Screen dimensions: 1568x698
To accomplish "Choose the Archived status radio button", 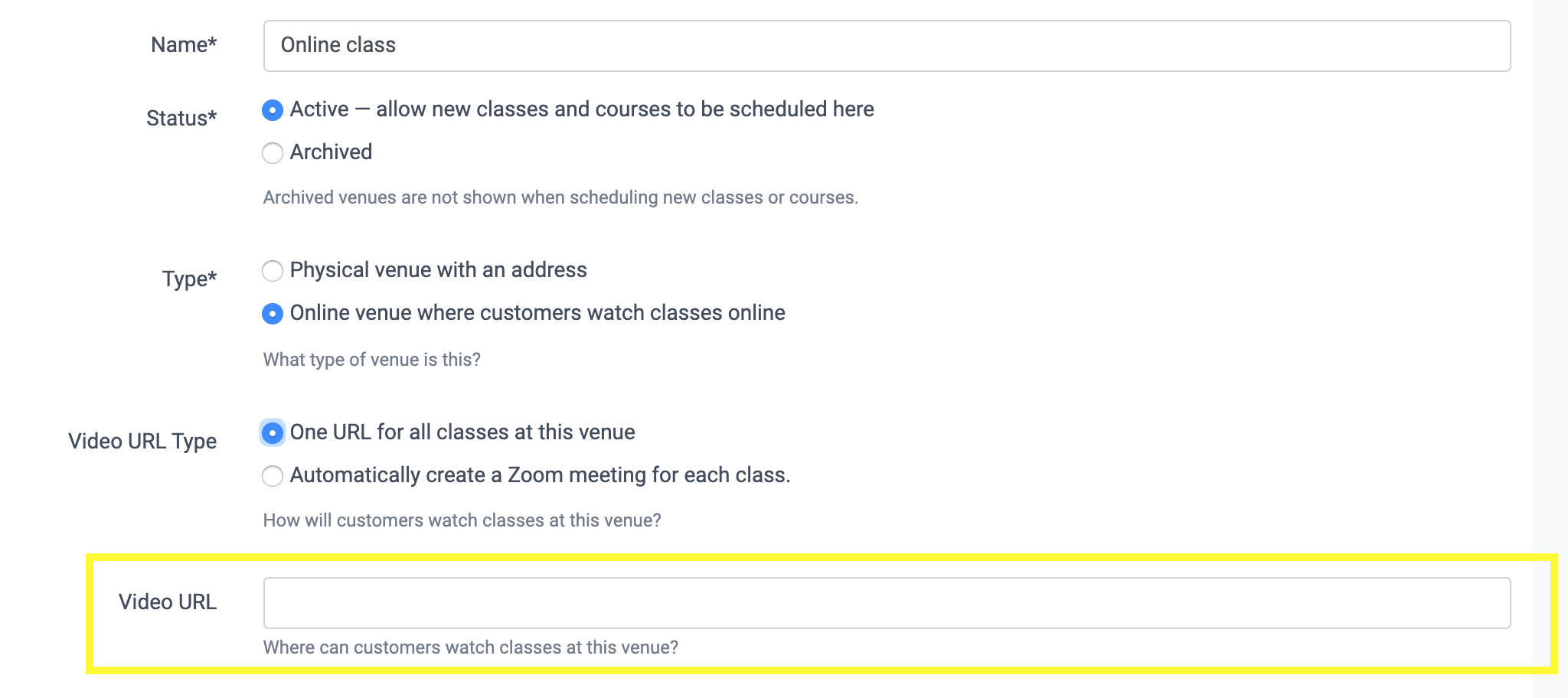I will tap(273, 153).
